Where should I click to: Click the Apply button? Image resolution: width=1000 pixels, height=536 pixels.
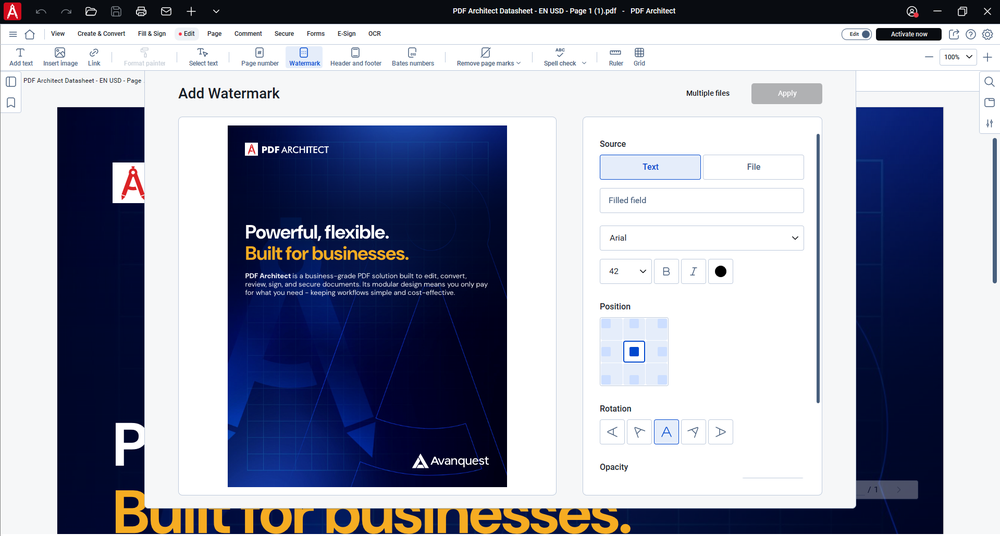[x=786, y=93]
